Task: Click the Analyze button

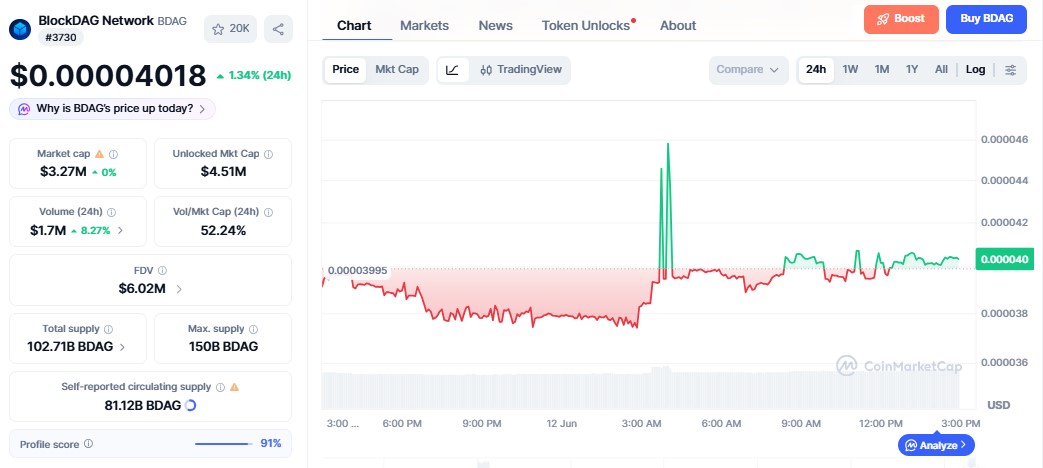Action: (x=936, y=445)
